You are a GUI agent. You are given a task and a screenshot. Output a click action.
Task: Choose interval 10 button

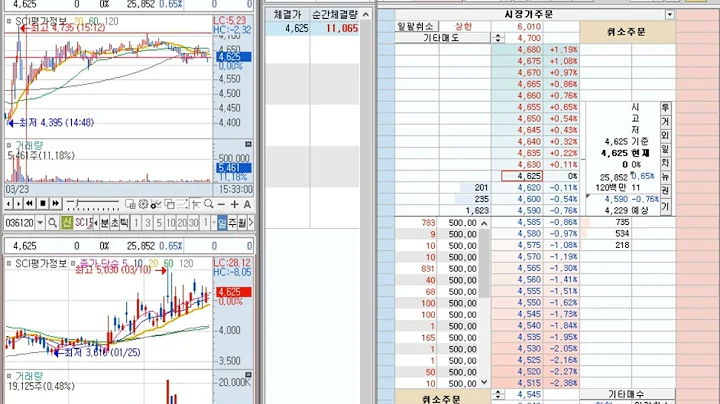coord(170,223)
